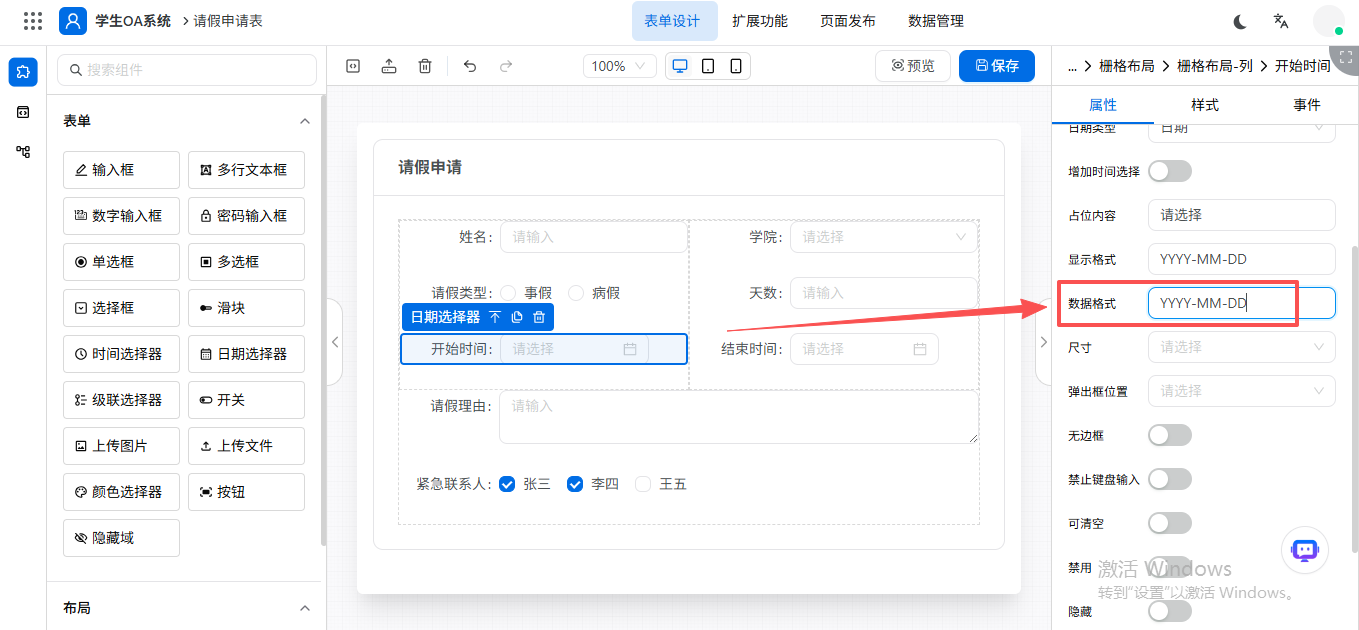Move selected date picker up
This screenshot has width=1359, height=630.
coord(495,318)
